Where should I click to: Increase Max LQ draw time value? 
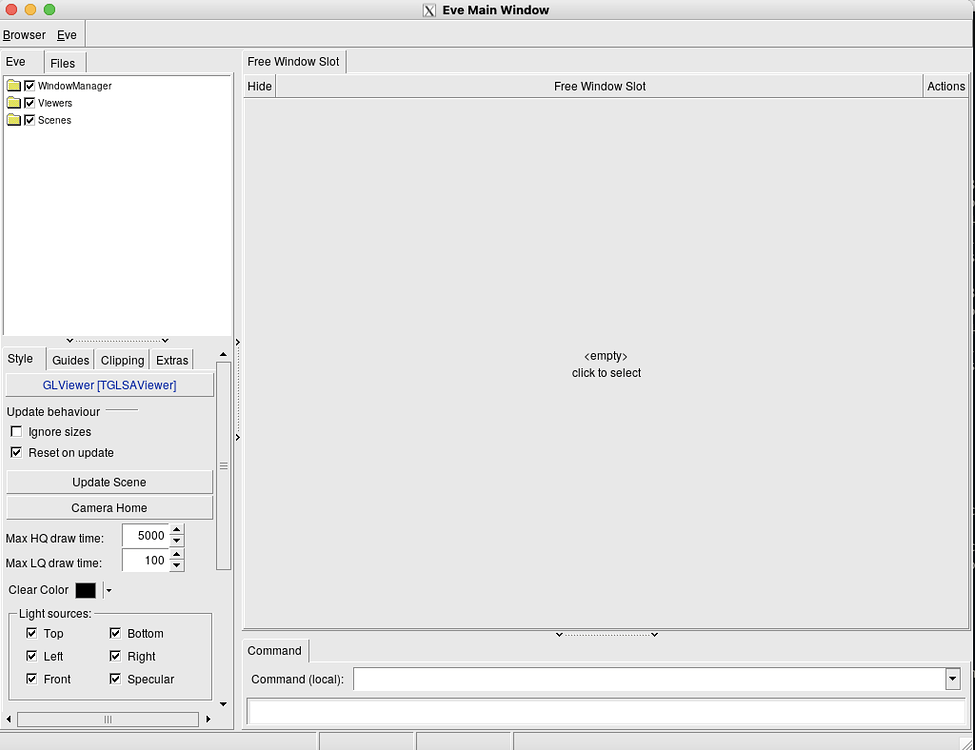(177, 554)
